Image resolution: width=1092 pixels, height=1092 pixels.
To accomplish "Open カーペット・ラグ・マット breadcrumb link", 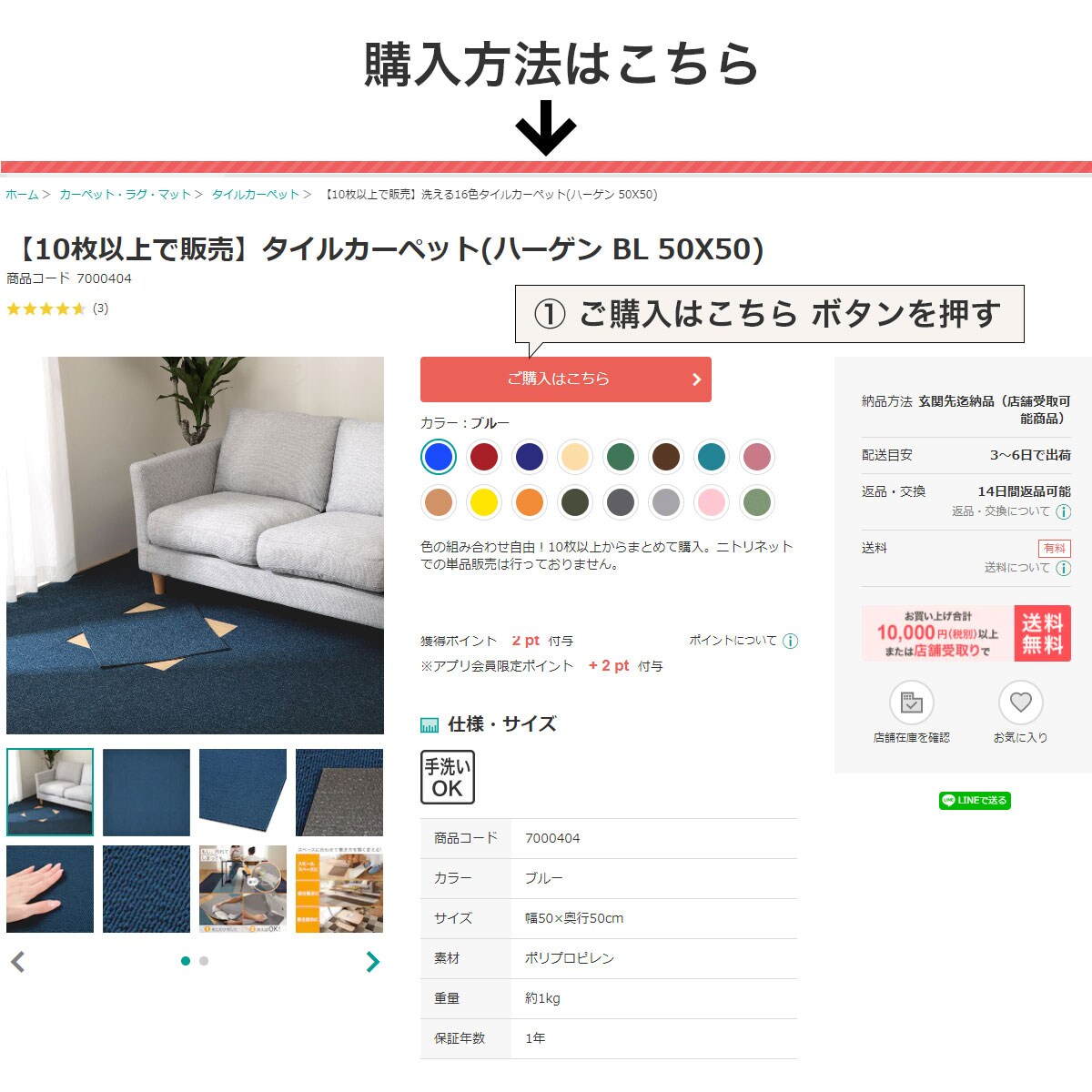I will (125, 195).
